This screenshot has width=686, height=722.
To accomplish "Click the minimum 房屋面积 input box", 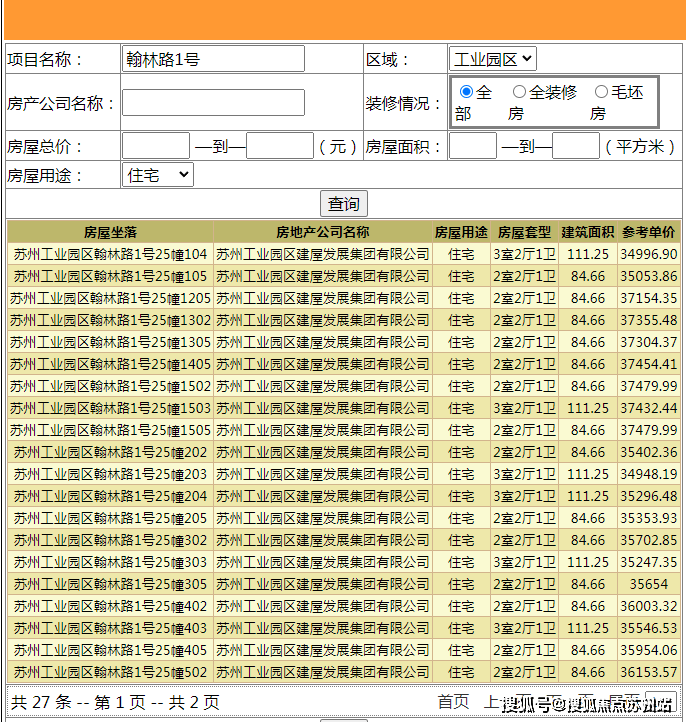I will [473, 146].
